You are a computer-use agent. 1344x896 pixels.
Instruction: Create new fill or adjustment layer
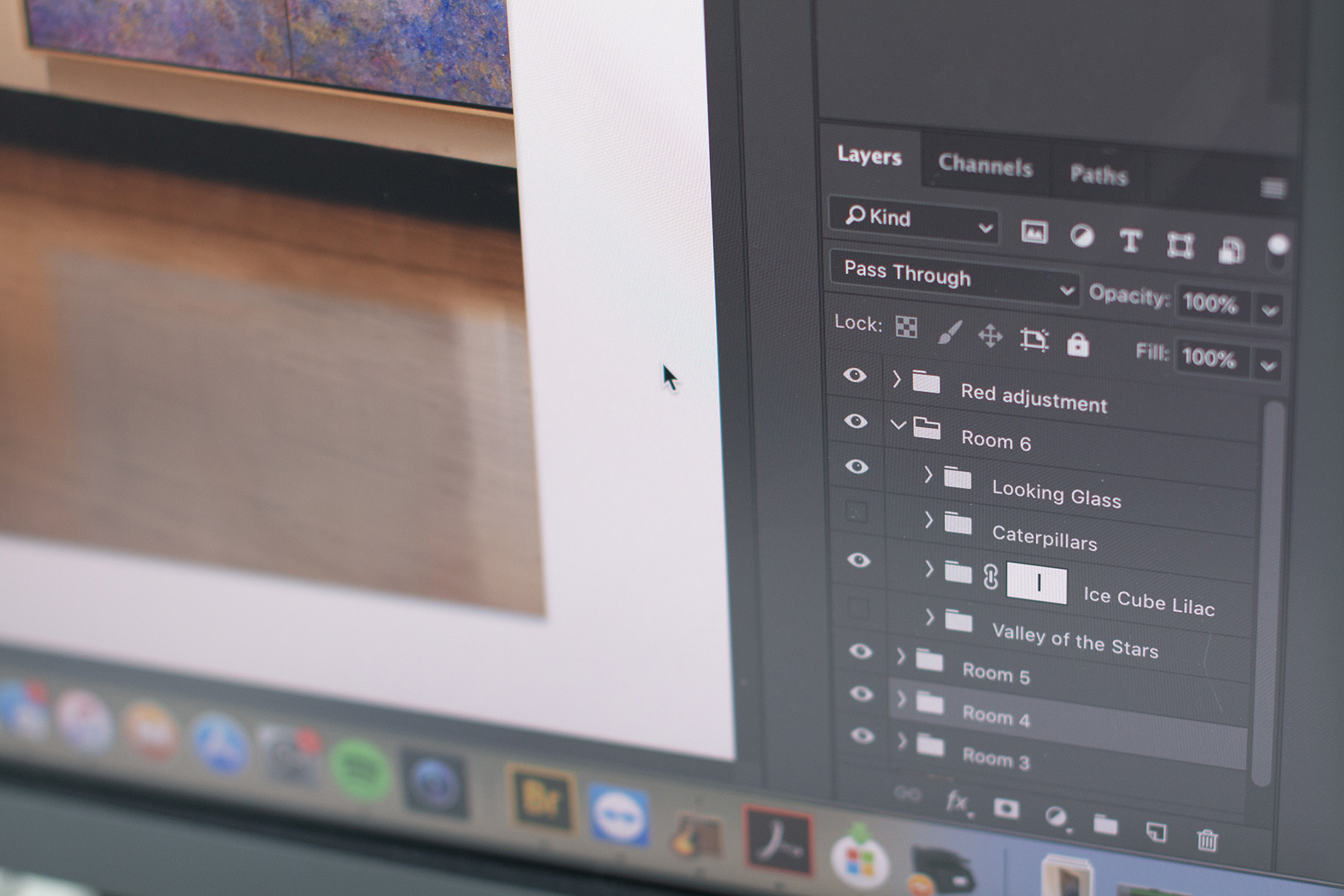click(x=1057, y=817)
